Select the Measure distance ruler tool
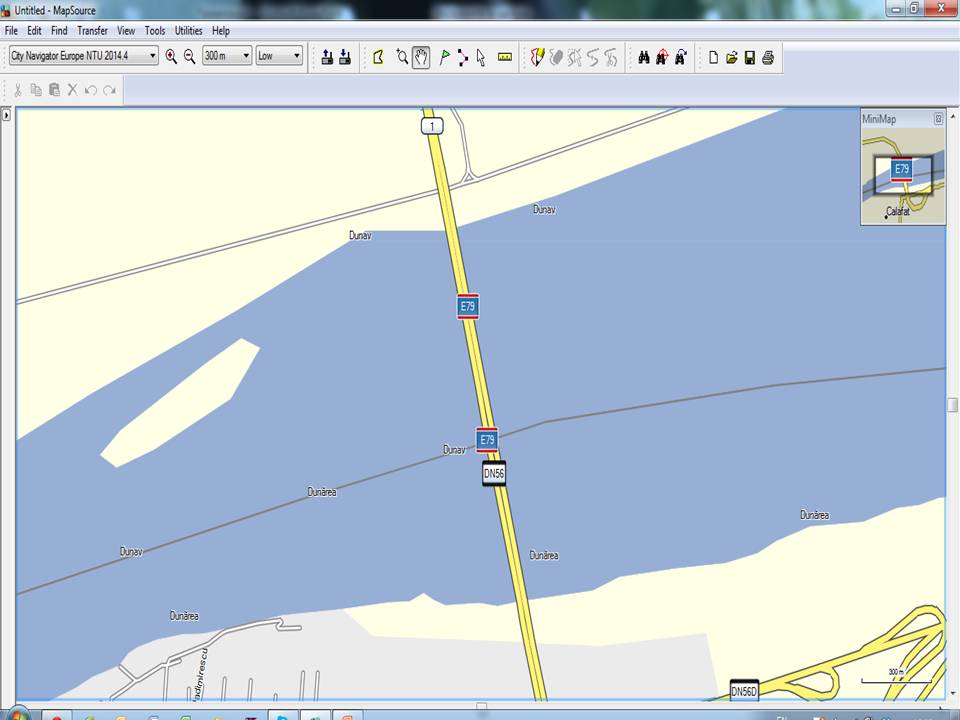The height and width of the screenshot is (720, 960). [504, 57]
